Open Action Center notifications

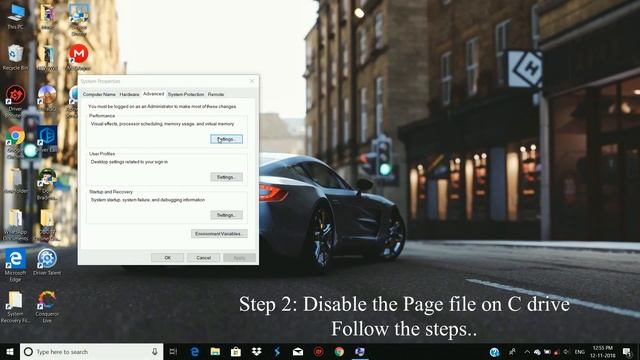click(x=627, y=351)
